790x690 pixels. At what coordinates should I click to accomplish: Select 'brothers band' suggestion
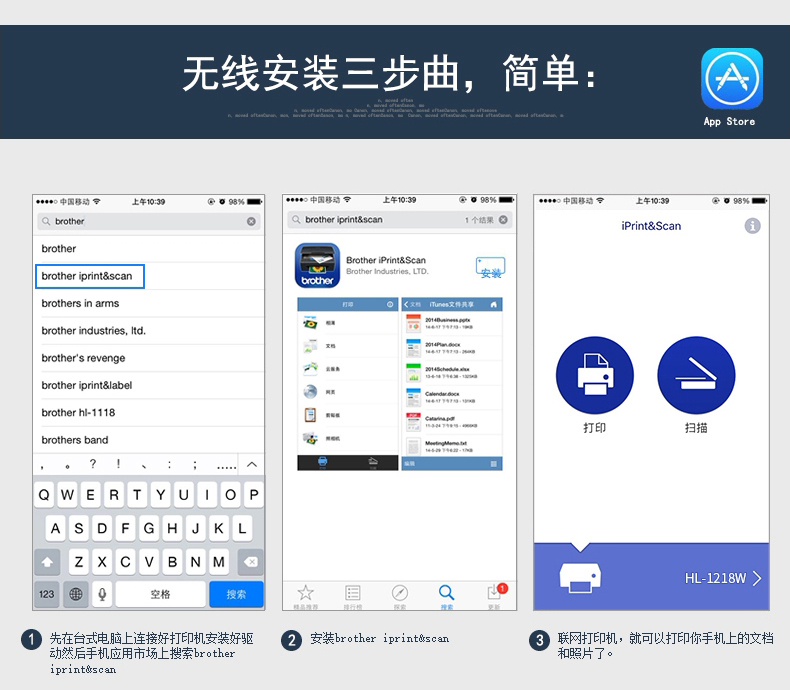tap(149, 440)
